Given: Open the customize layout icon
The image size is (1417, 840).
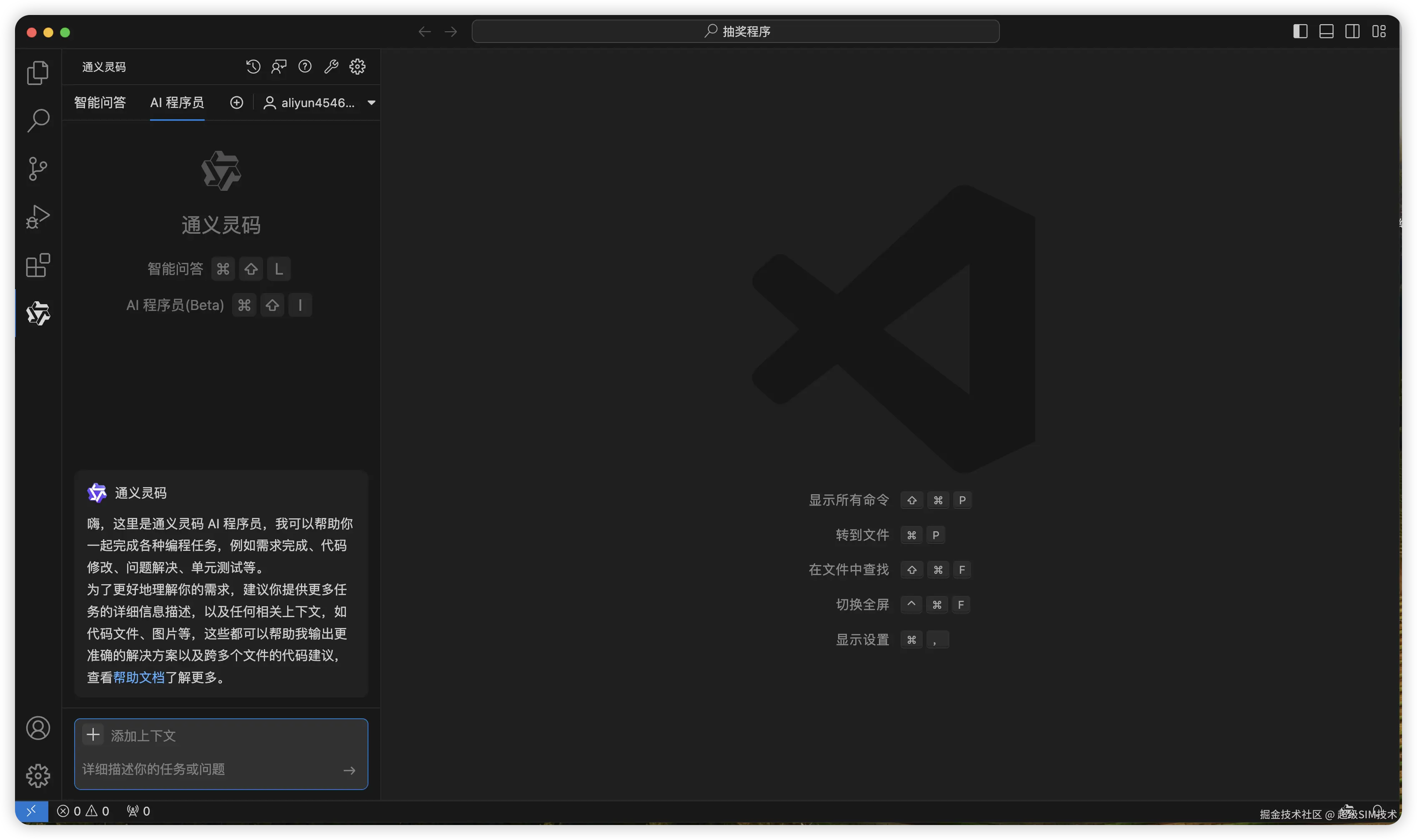Looking at the screenshot, I should pos(1379,31).
